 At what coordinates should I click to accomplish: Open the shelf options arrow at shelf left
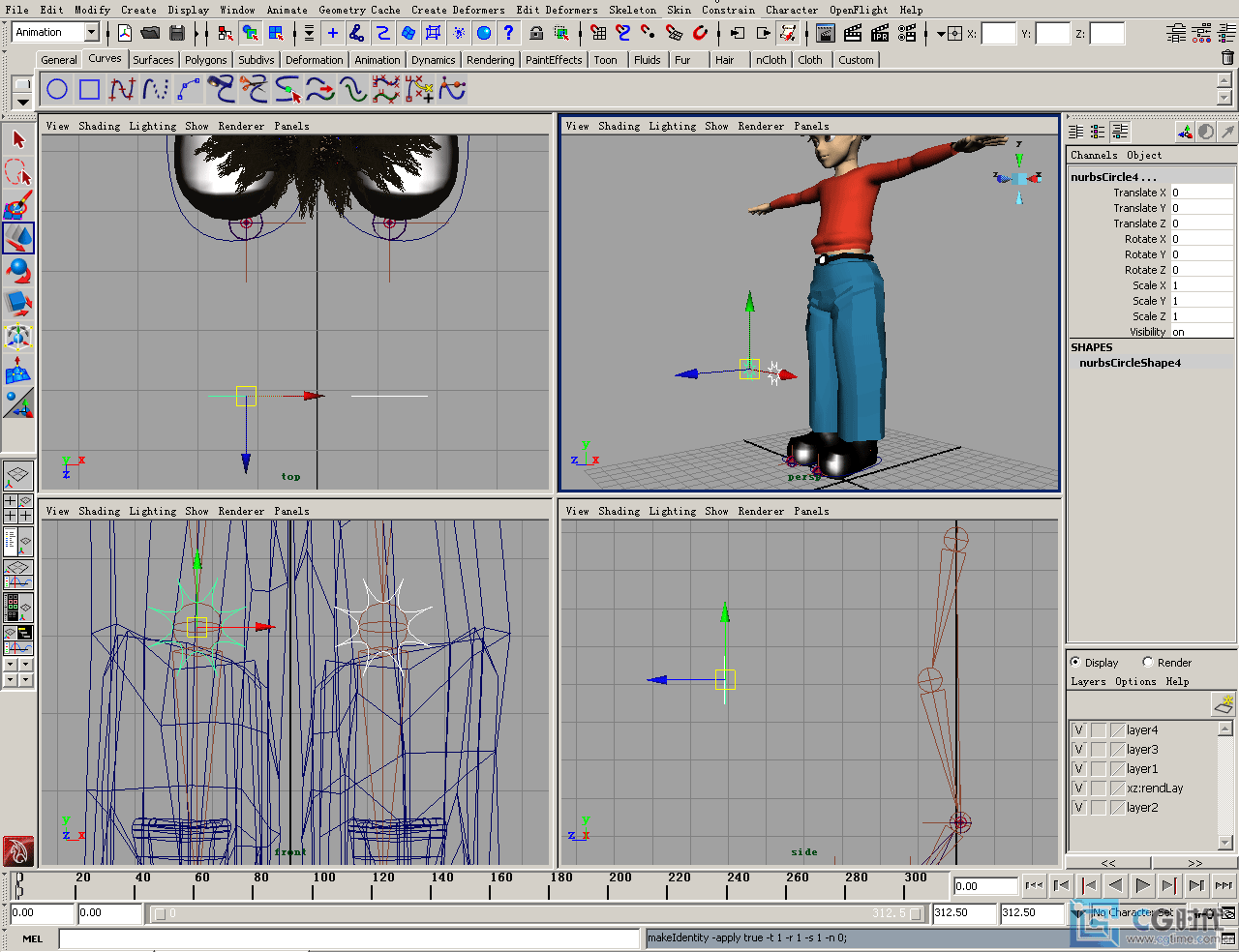coord(22,101)
